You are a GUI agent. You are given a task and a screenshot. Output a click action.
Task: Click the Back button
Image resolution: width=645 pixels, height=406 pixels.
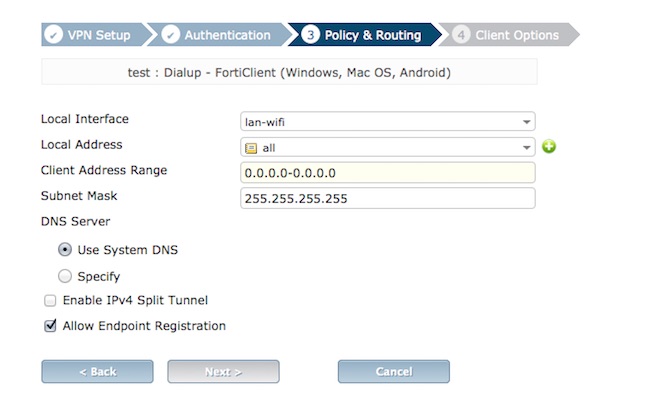(97, 372)
